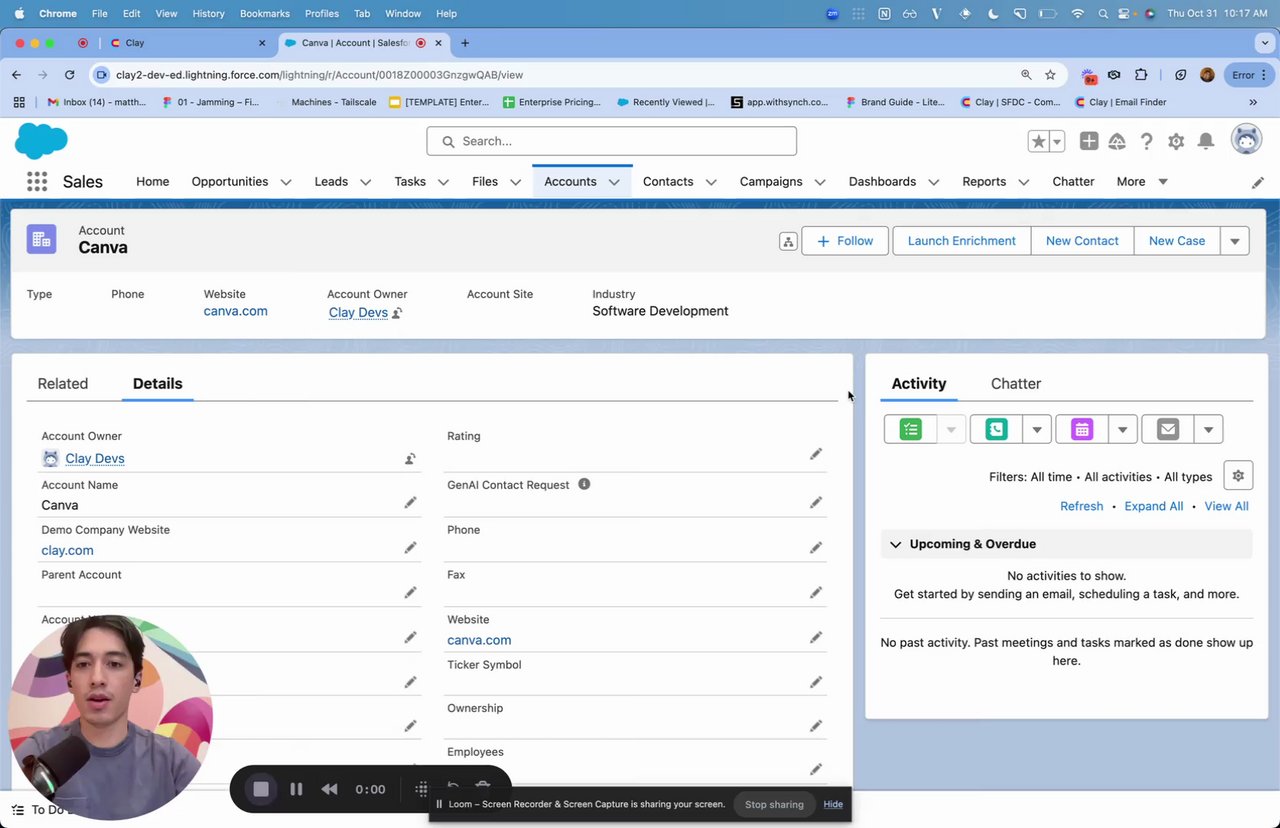Open dropdown next to New Event icon
The image size is (1280, 828).
point(1123,430)
